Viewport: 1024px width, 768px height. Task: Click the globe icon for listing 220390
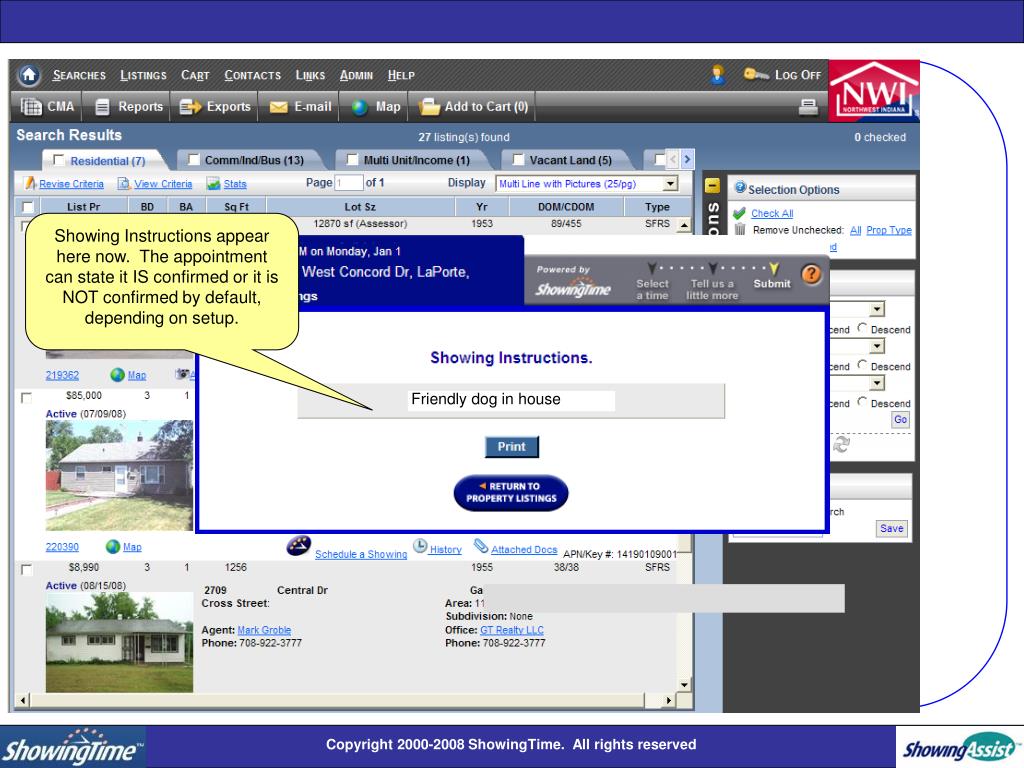pos(113,547)
